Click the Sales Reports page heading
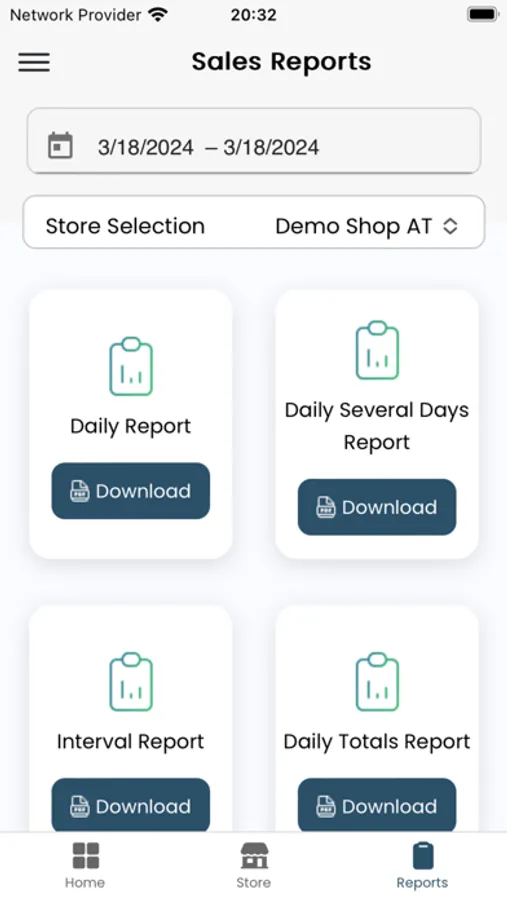This screenshot has width=507, height=900. click(x=281, y=62)
